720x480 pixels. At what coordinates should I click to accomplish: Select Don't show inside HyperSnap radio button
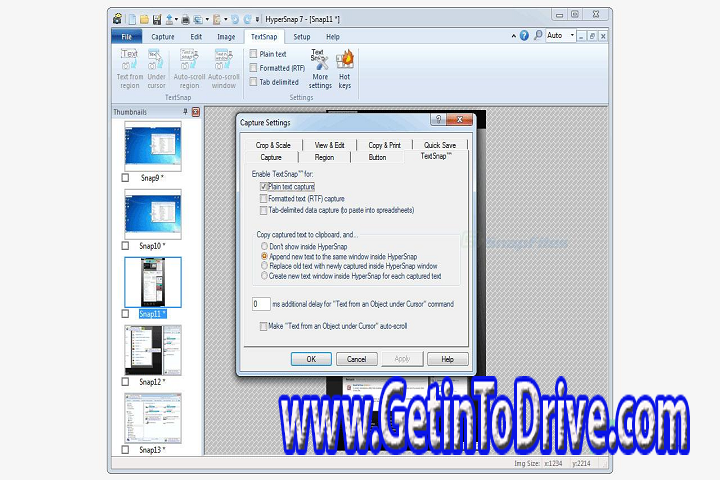(264, 246)
